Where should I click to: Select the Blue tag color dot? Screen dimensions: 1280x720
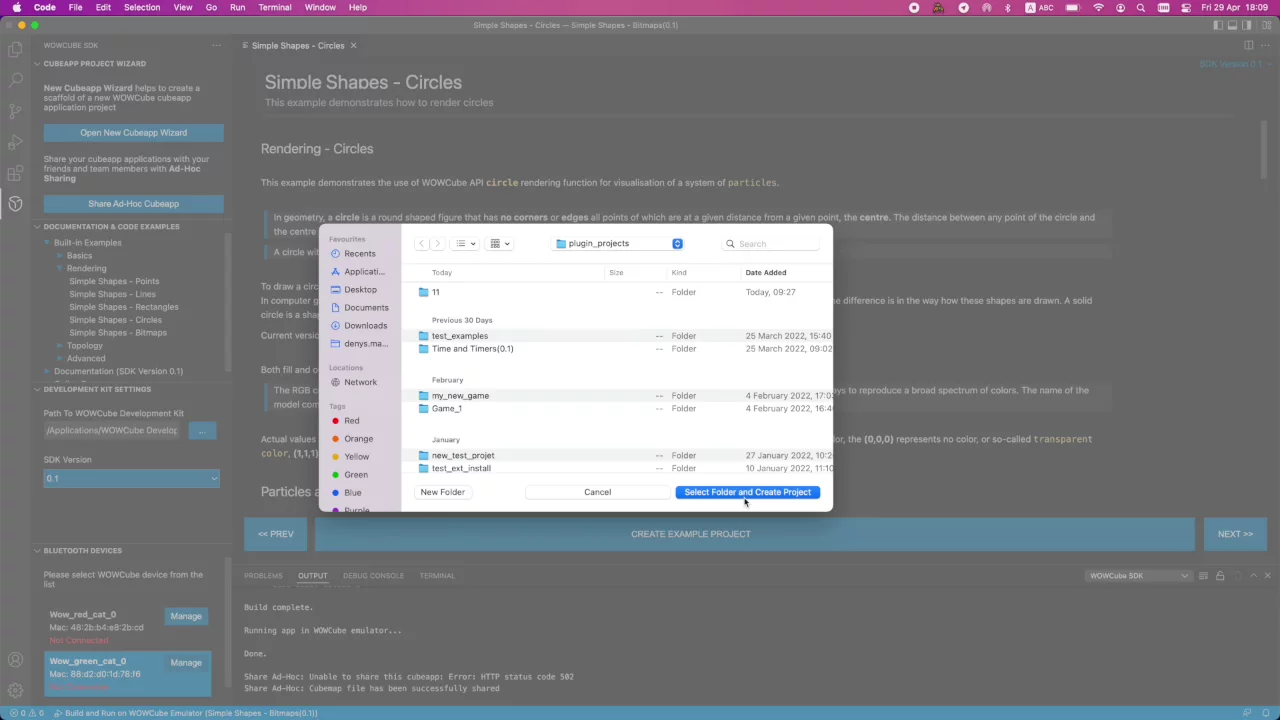335,493
